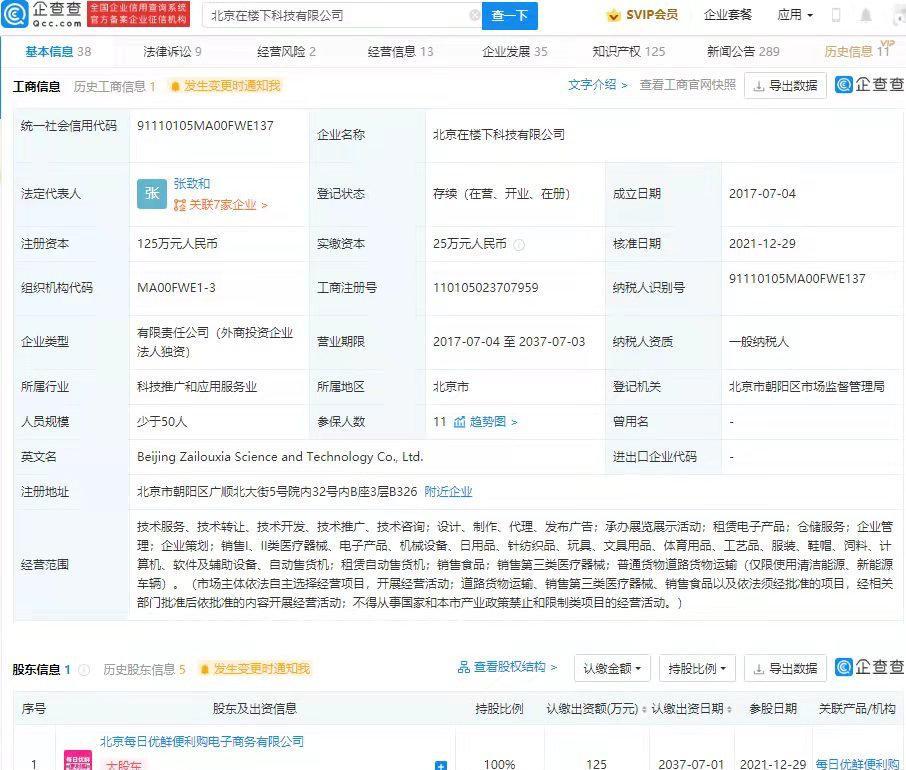Switch to 经营信息 tab
The width and height of the screenshot is (906, 770).
400,51
